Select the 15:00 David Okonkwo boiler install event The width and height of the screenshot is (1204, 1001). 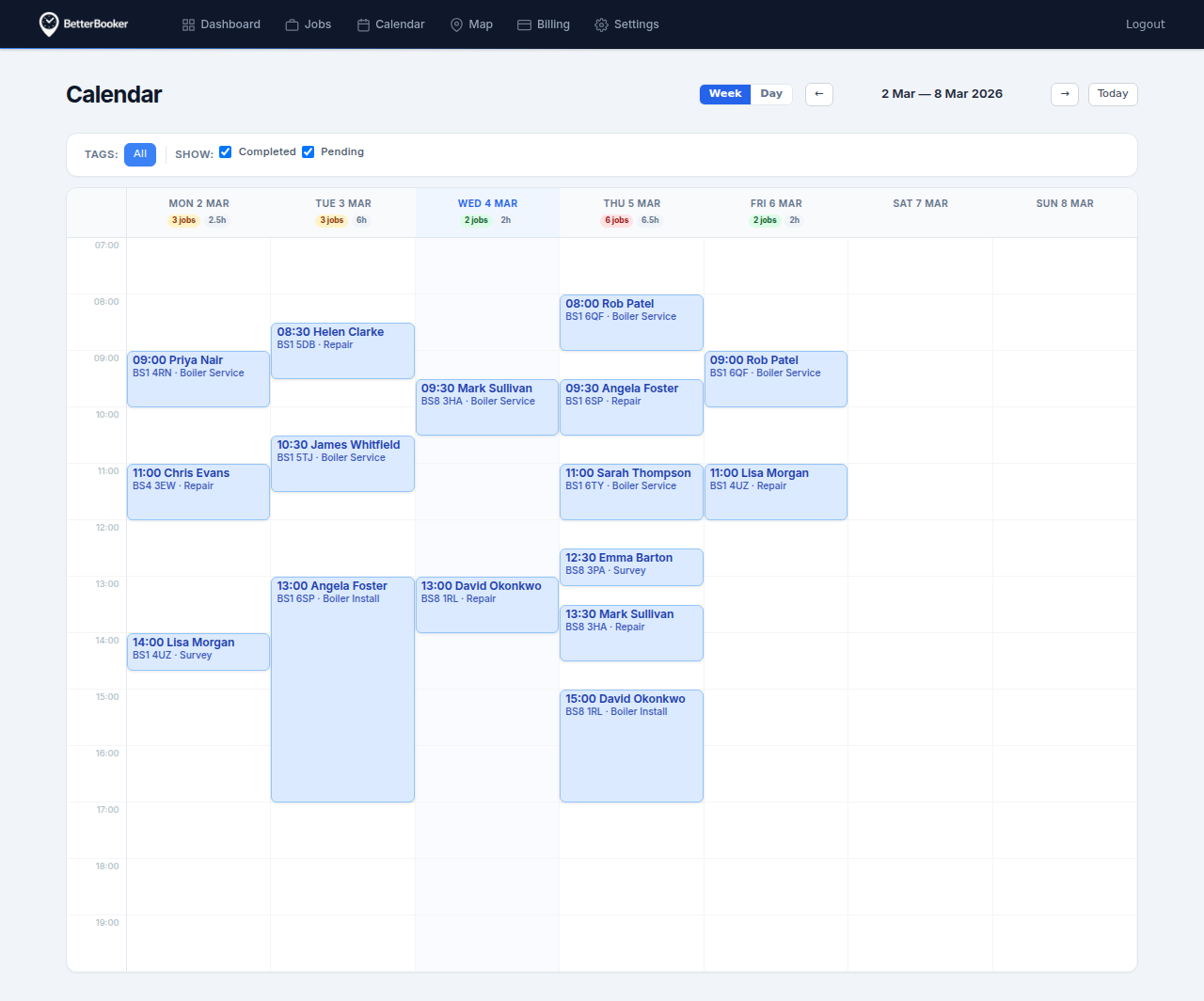[631, 743]
